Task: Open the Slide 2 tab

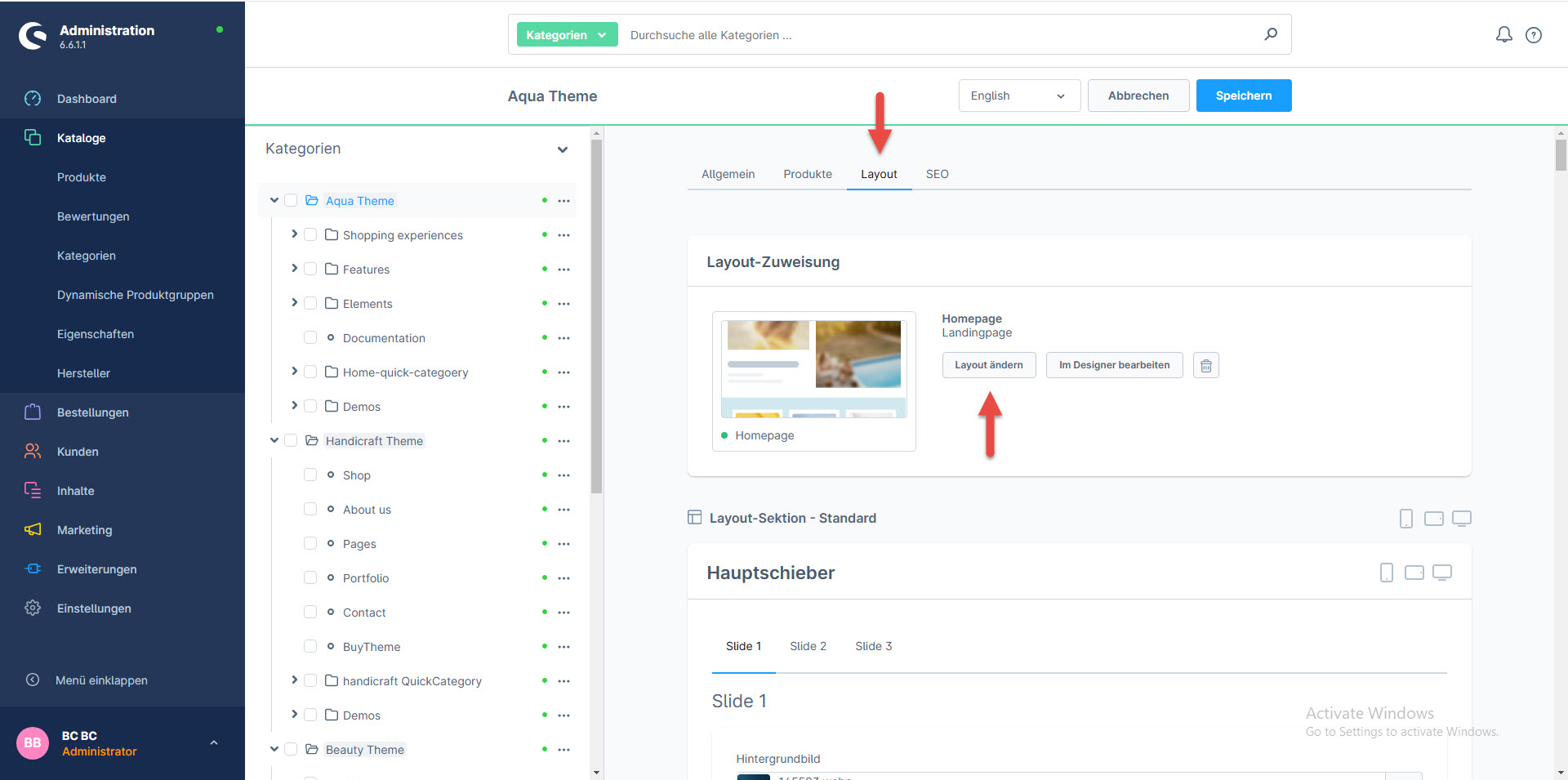Action: point(808,646)
